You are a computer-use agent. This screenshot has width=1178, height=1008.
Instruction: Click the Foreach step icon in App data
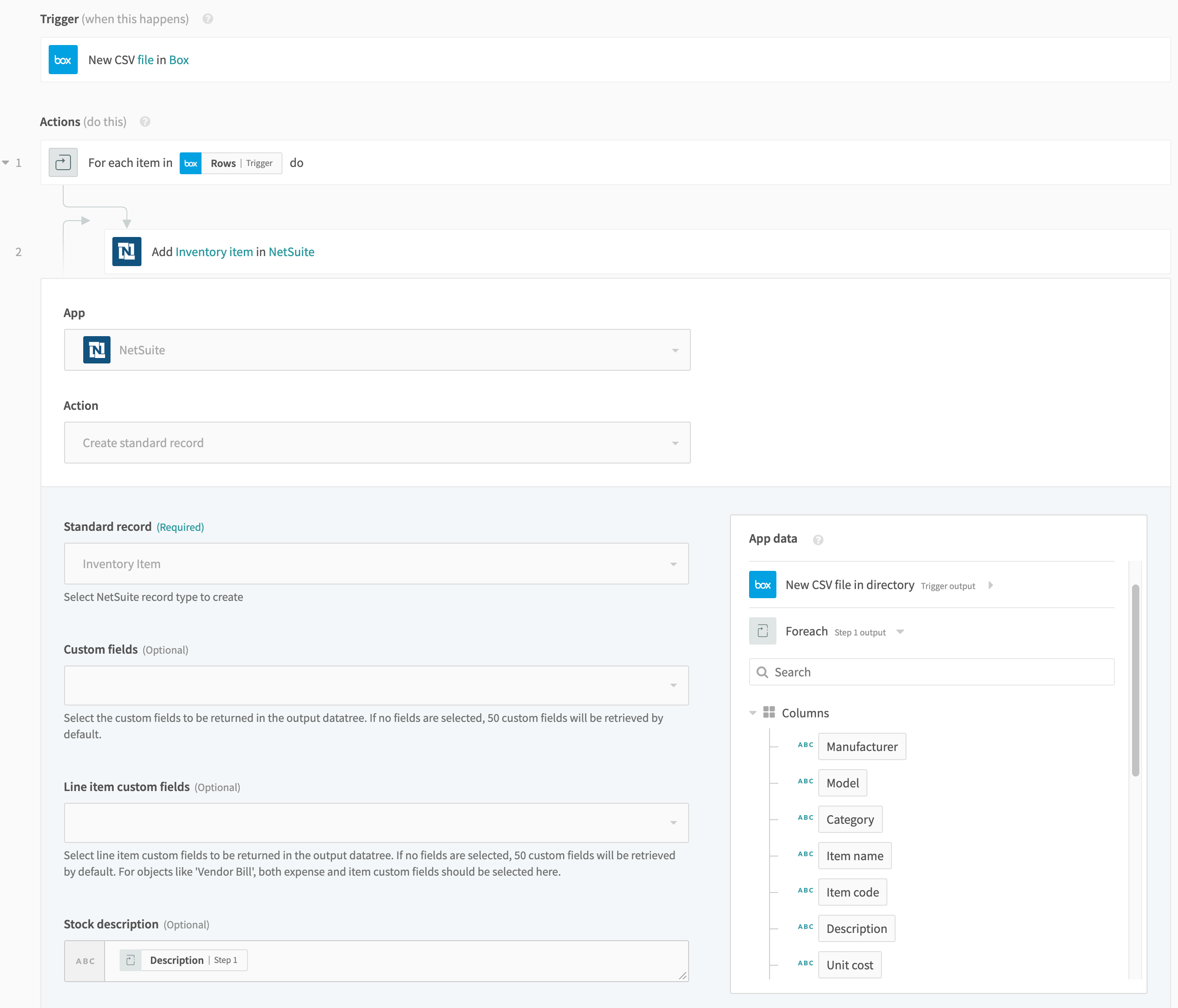762,631
